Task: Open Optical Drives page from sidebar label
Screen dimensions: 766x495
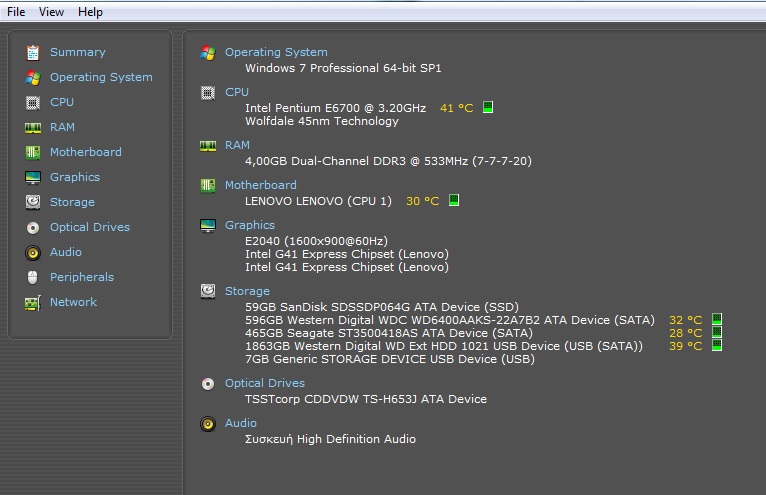Action: point(90,227)
